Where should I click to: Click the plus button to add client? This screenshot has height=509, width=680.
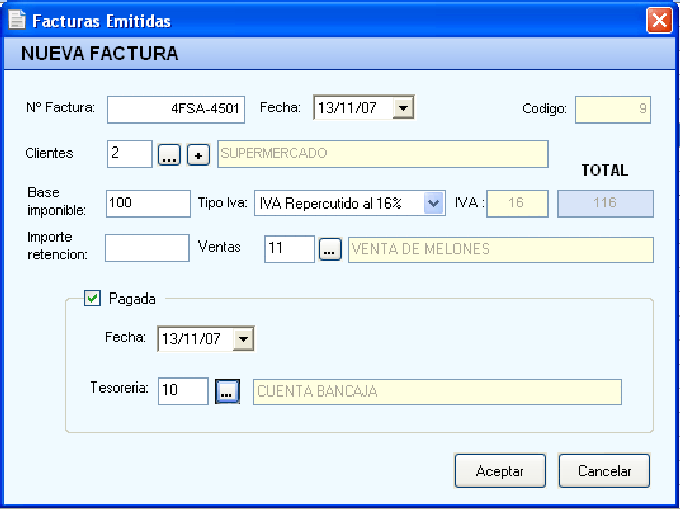coord(198,155)
